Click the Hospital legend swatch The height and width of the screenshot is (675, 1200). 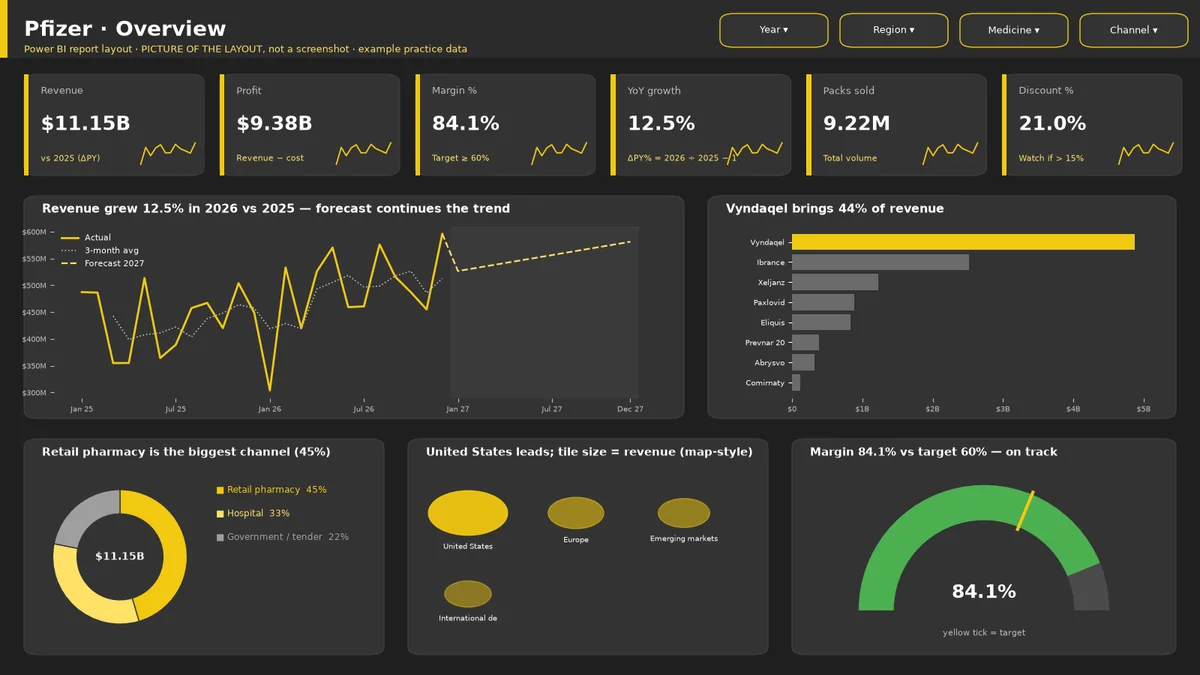tap(221, 513)
